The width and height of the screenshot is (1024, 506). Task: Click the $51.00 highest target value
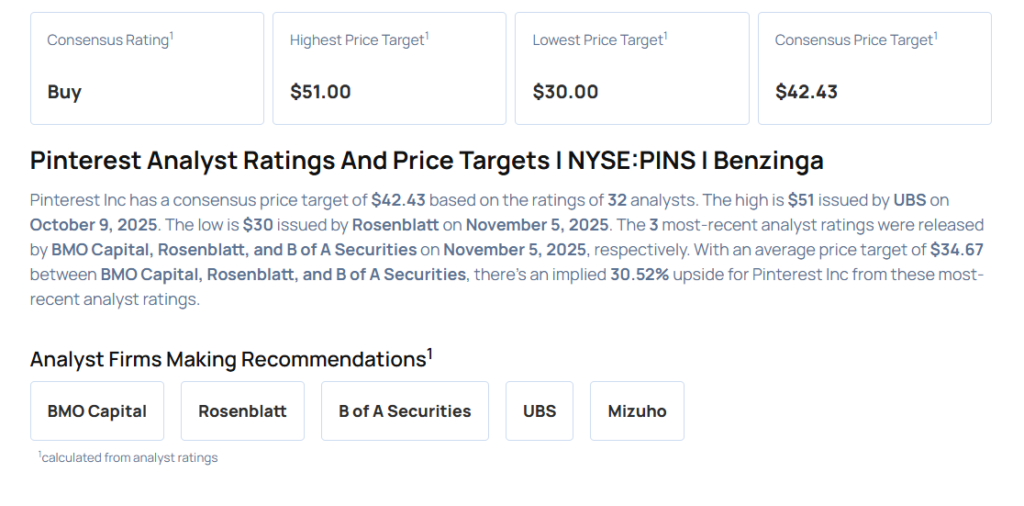point(320,92)
